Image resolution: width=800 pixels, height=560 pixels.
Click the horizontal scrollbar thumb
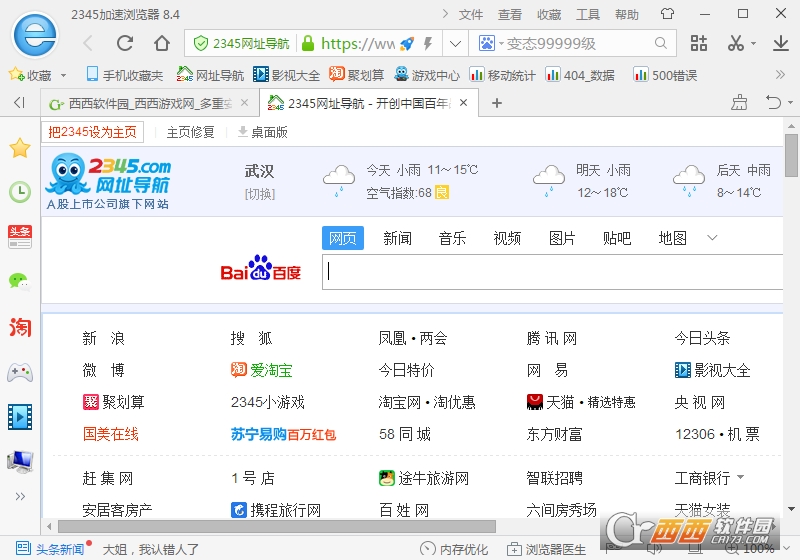point(277,526)
